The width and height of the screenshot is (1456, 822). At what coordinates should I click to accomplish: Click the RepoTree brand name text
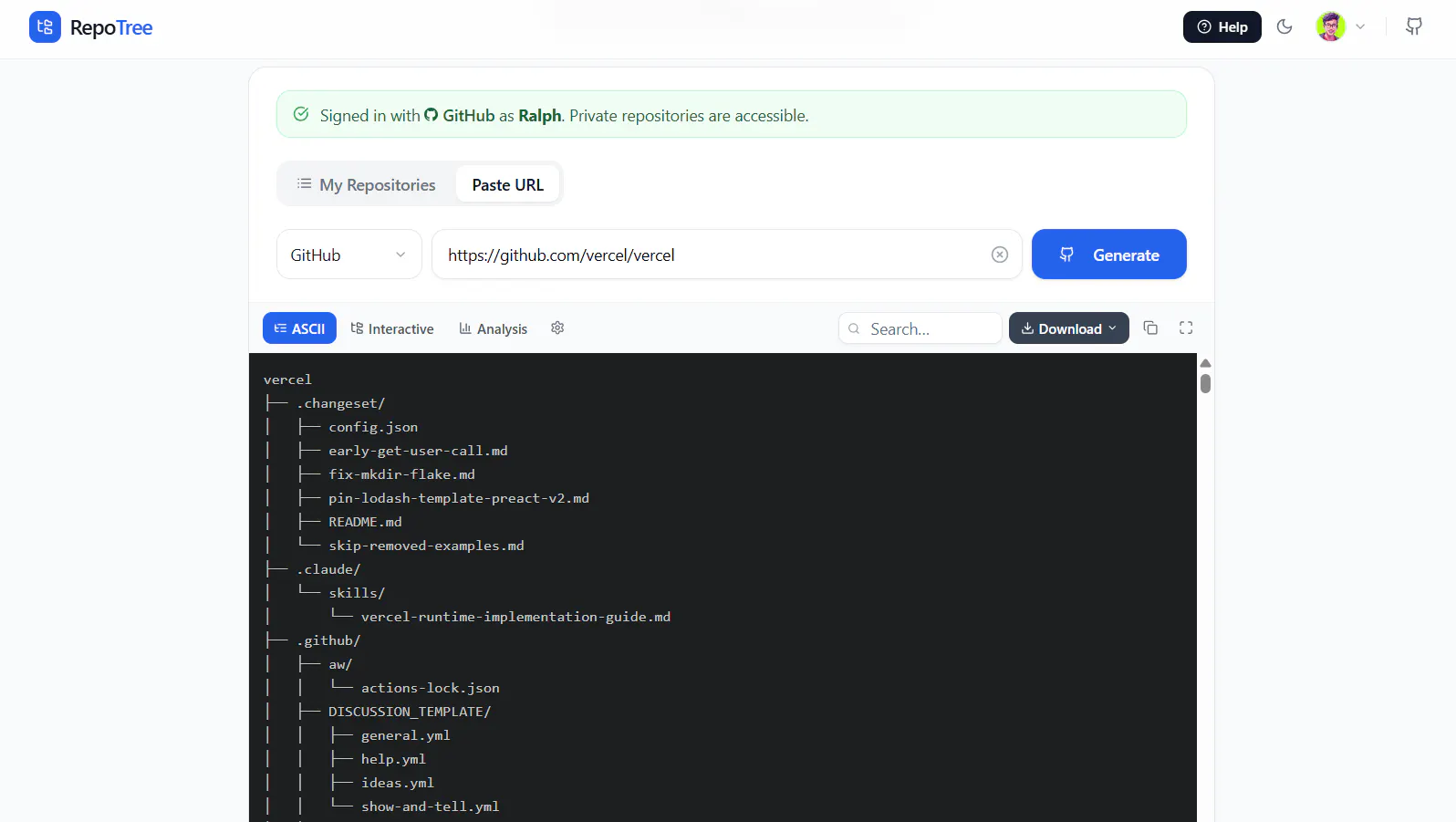click(x=111, y=27)
